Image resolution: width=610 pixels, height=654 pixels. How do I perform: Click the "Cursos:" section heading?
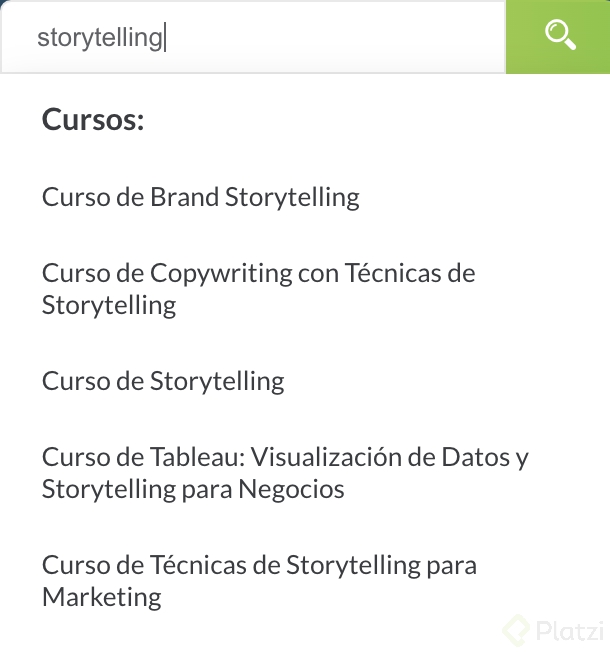(93, 121)
